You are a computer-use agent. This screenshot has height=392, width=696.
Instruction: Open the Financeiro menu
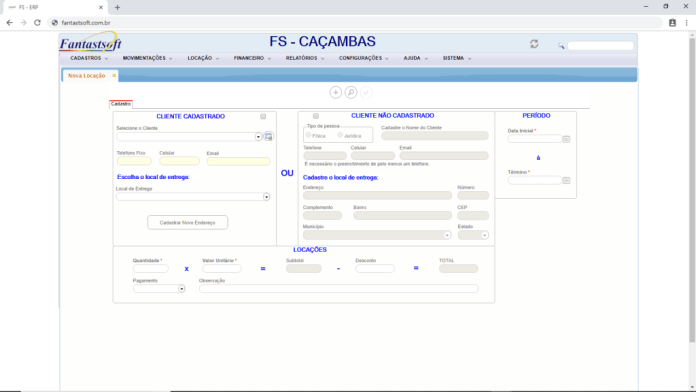(252, 58)
